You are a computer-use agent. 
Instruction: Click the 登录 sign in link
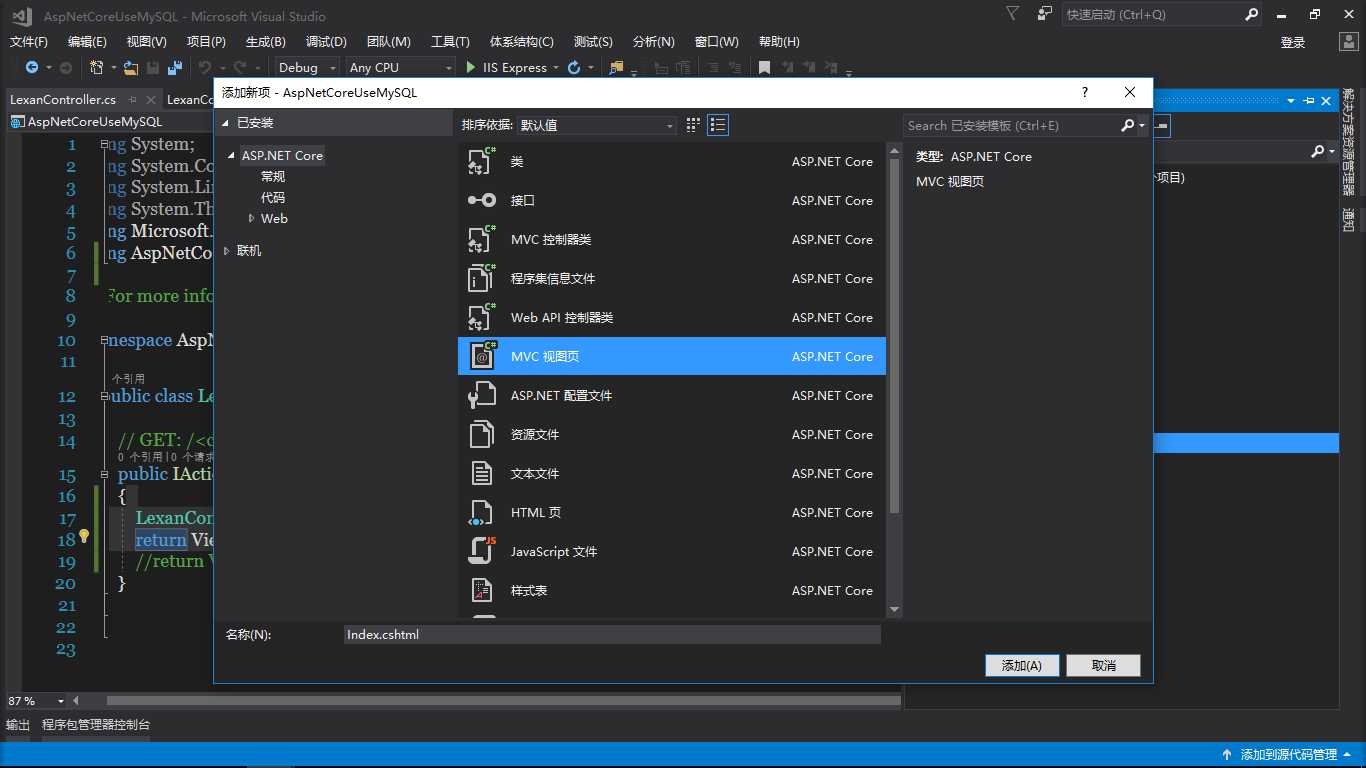coord(1293,42)
